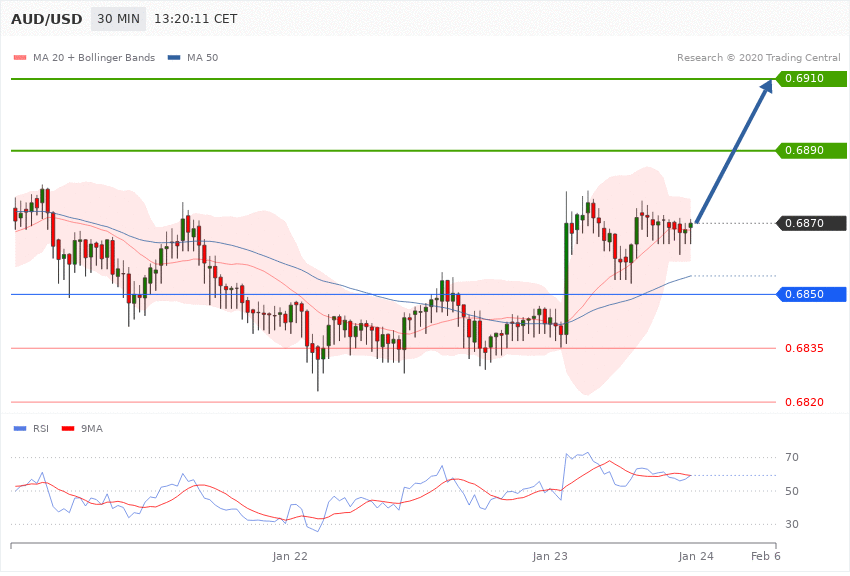Click the 0.6835 support level label
Viewport: 850px width, 576px height.
pyautogui.click(x=804, y=348)
